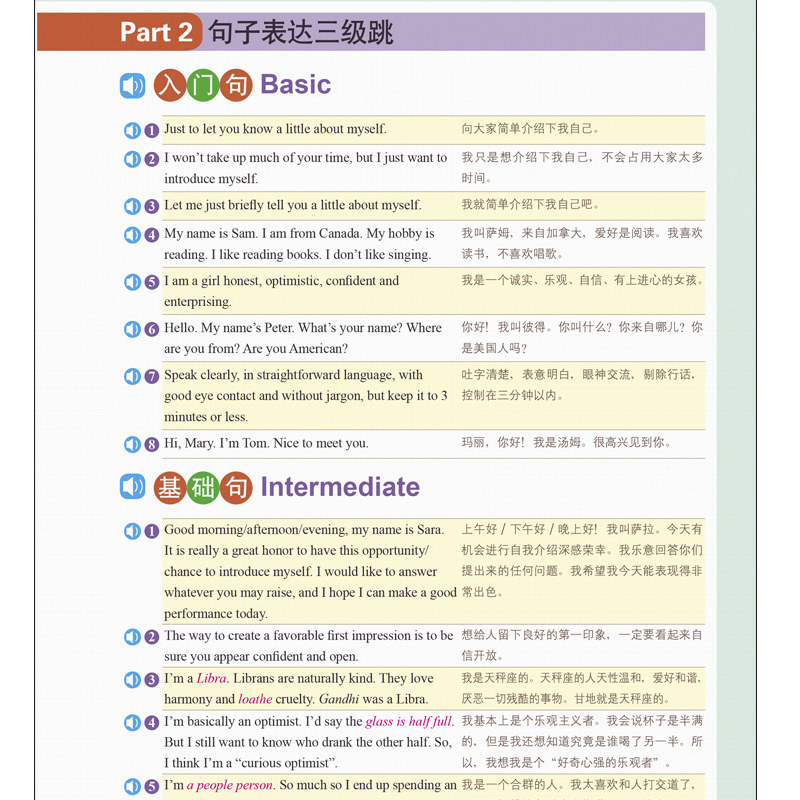This screenshot has width=800, height=800.
Task: Click the translation 向大家简单介绍下我自己
Action: 530,129
